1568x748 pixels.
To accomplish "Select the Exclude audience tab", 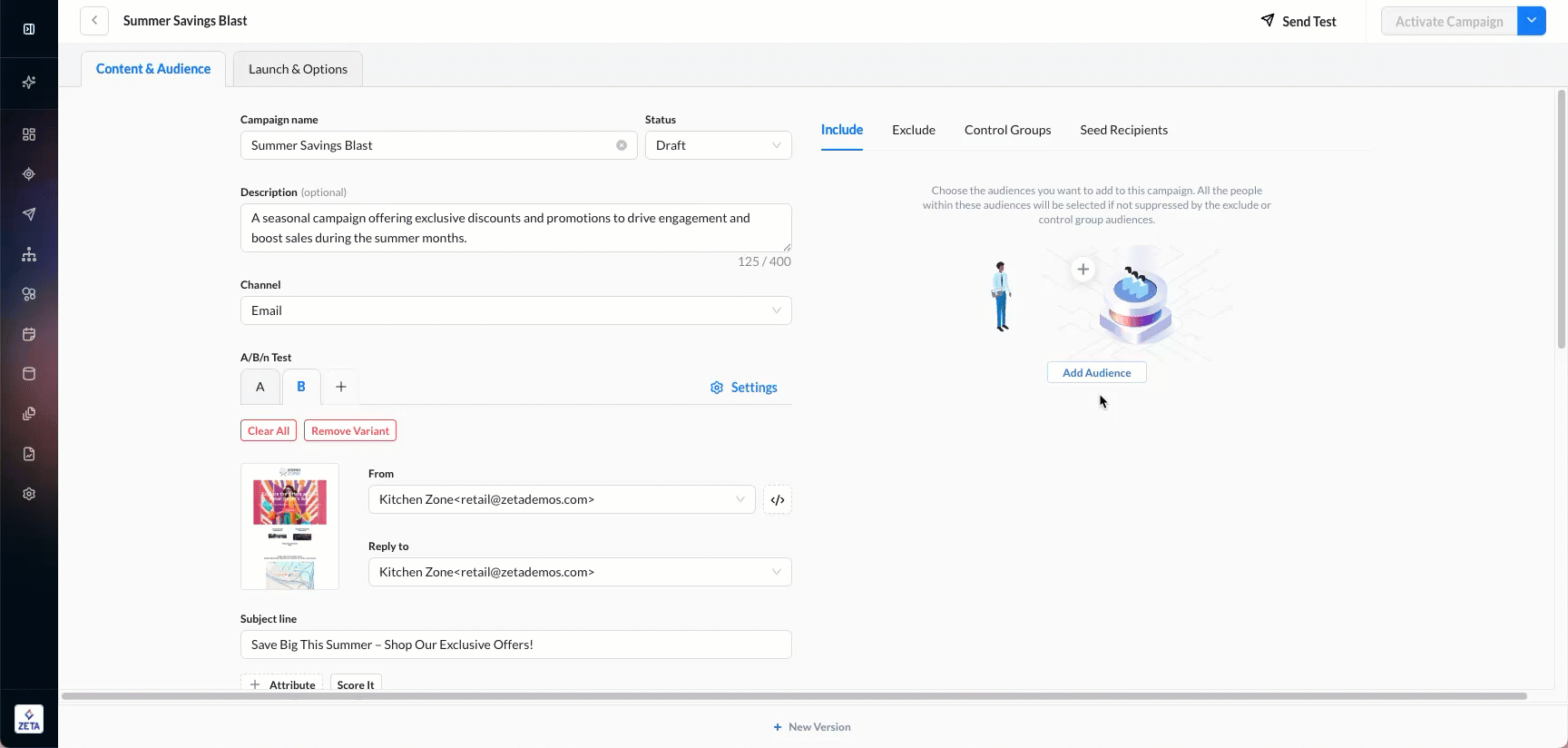I will pos(913,130).
